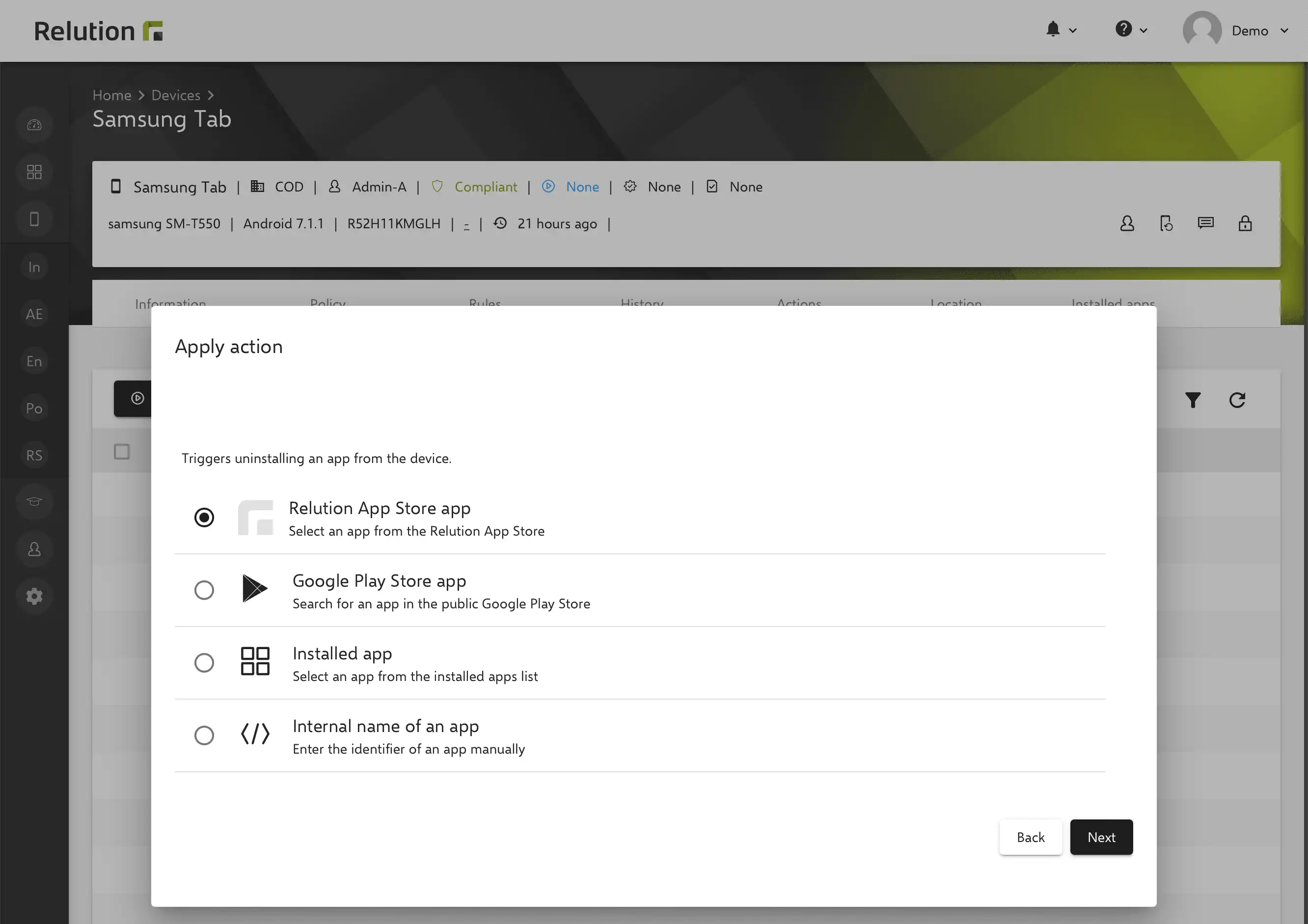Switch to the Rules tab
1308x924 pixels.
pyautogui.click(x=485, y=303)
